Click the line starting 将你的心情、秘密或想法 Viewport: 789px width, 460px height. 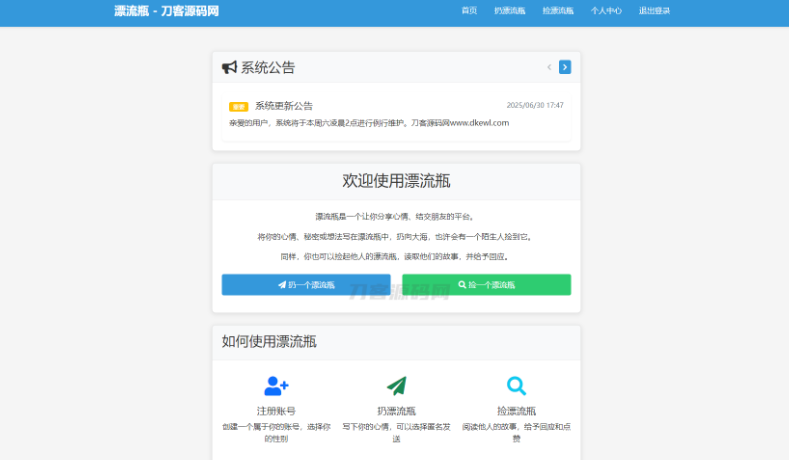tap(396, 237)
